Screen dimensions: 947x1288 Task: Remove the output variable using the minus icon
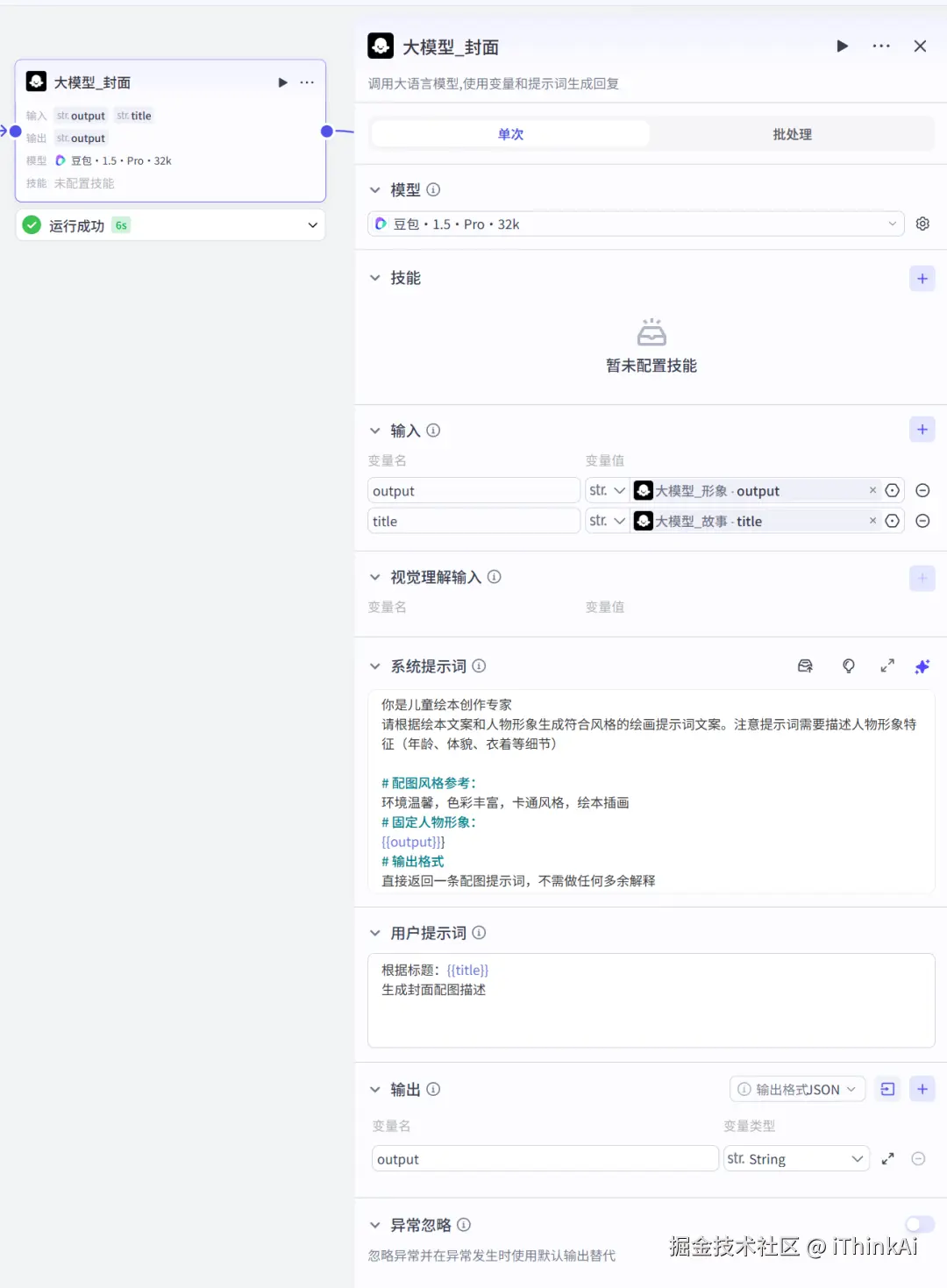tap(918, 1158)
